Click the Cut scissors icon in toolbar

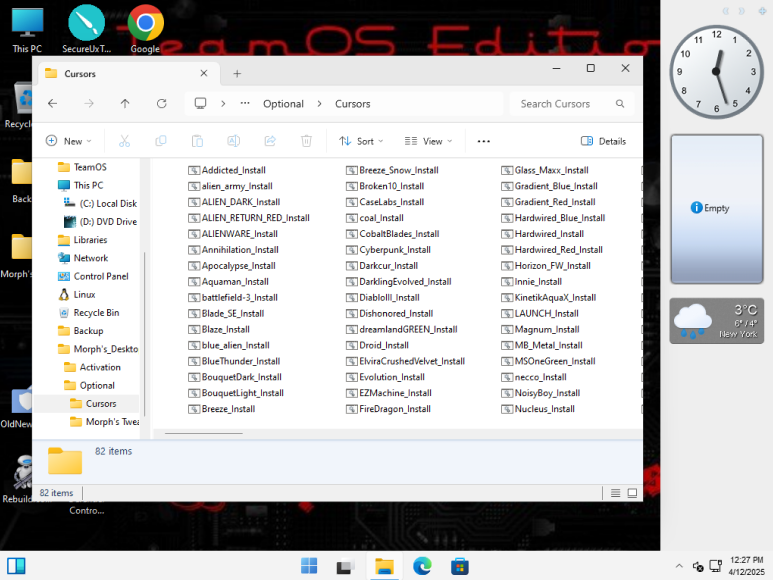124,141
